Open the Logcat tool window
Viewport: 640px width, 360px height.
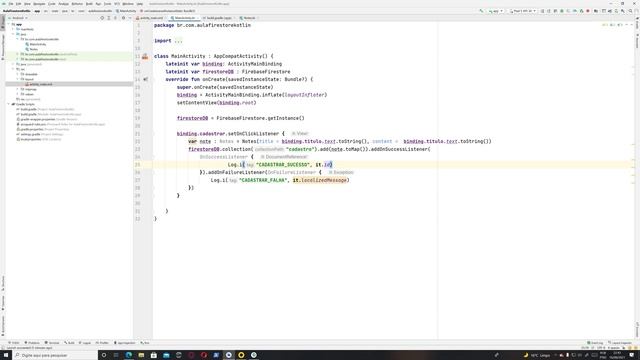[85, 343]
